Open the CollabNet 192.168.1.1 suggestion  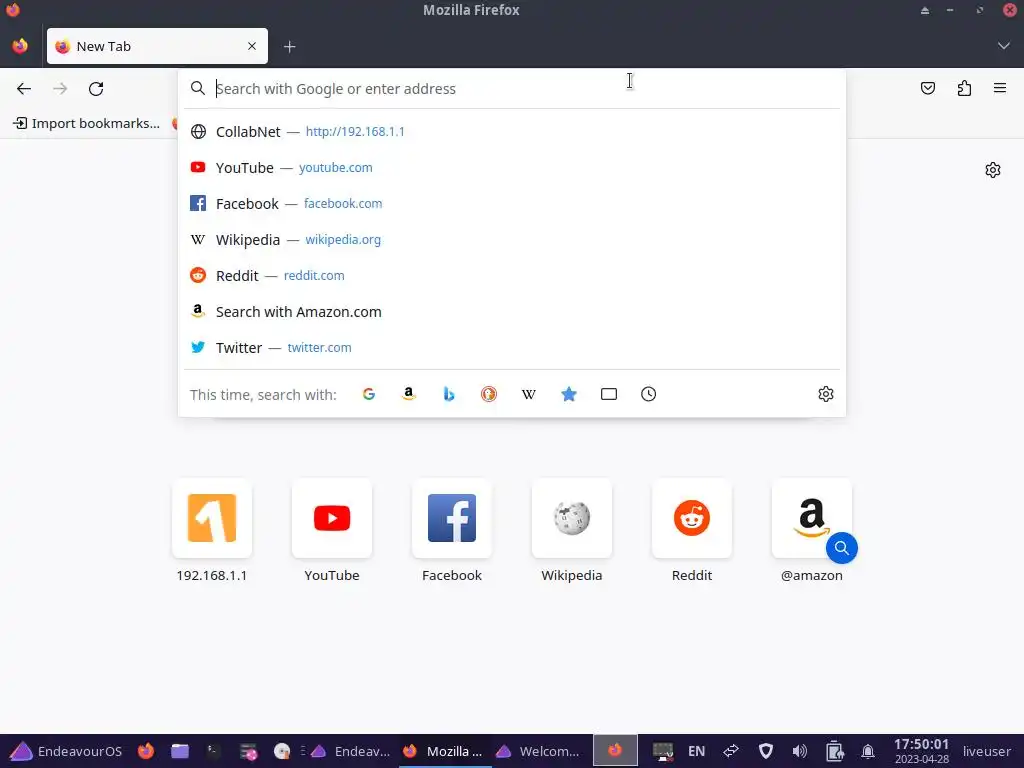512,131
